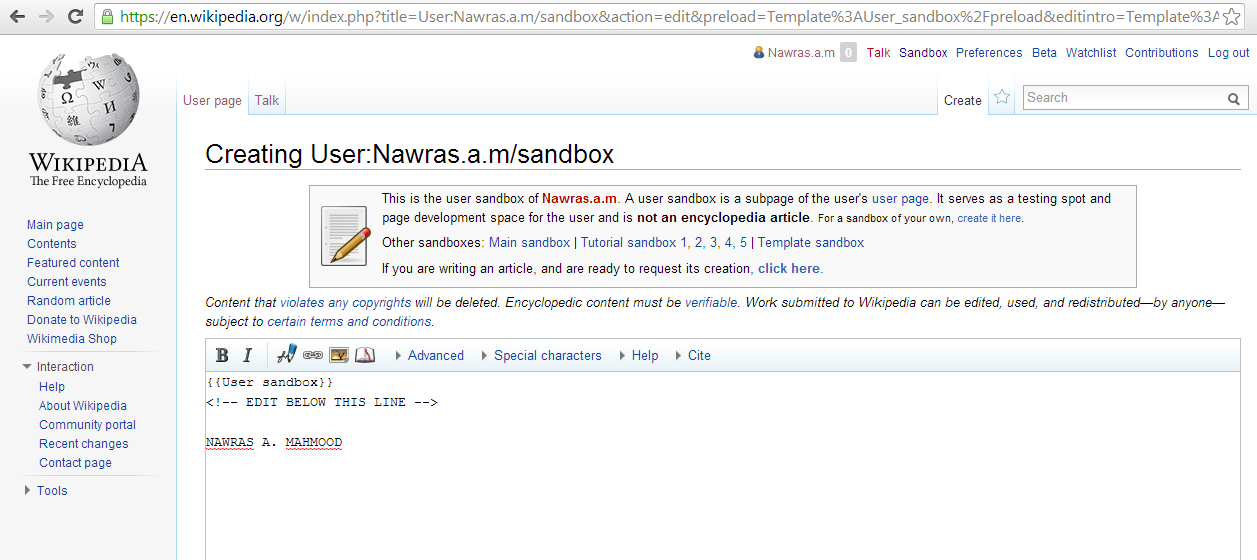Open your Watchlist
This screenshot has height=560, width=1257.
(x=1091, y=53)
